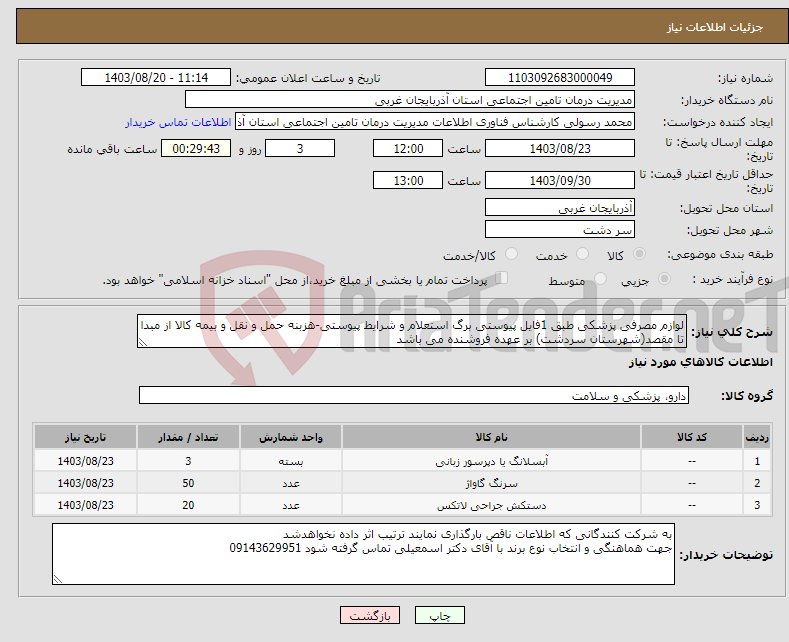Image resolution: width=789 pixels, height=642 pixels.
Task: Click the request creator name field
Action: (x=435, y=122)
